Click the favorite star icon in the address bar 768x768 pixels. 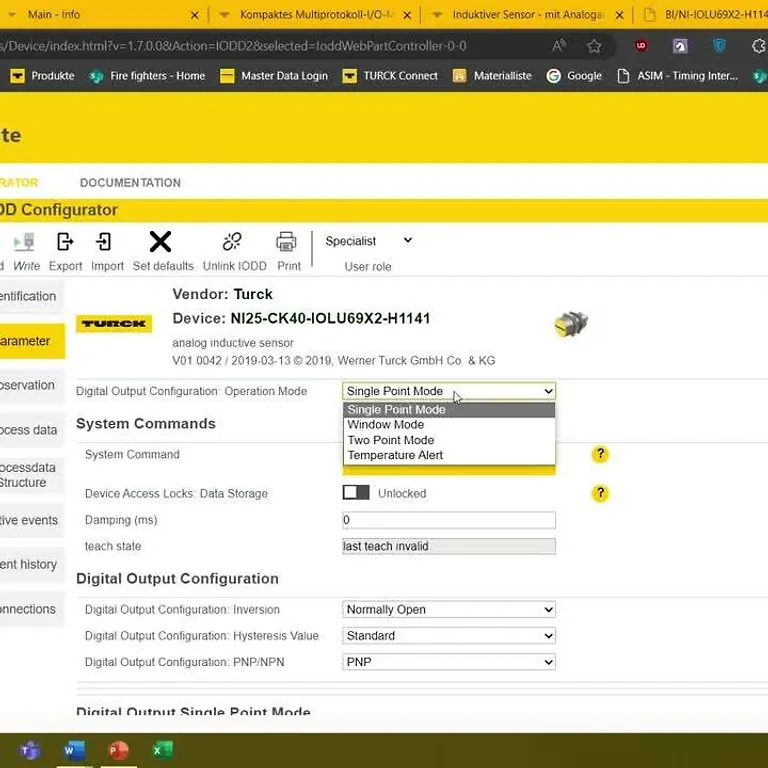[594, 46]
